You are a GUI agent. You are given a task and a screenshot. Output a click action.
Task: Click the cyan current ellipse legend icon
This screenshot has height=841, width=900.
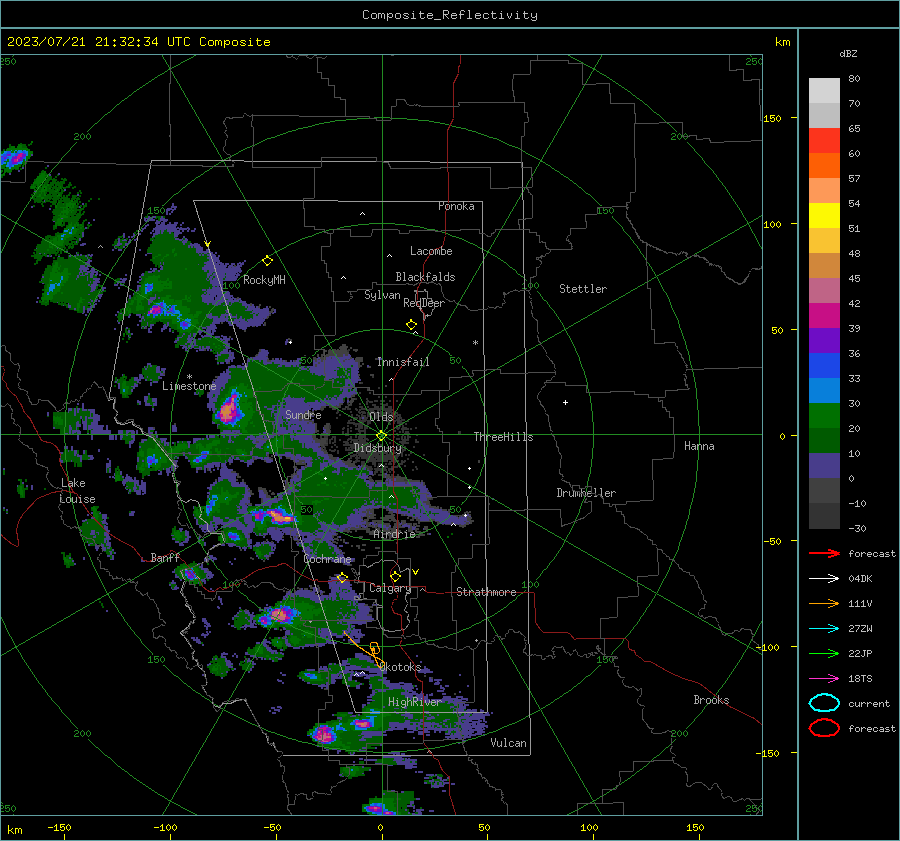pos(824,703)
